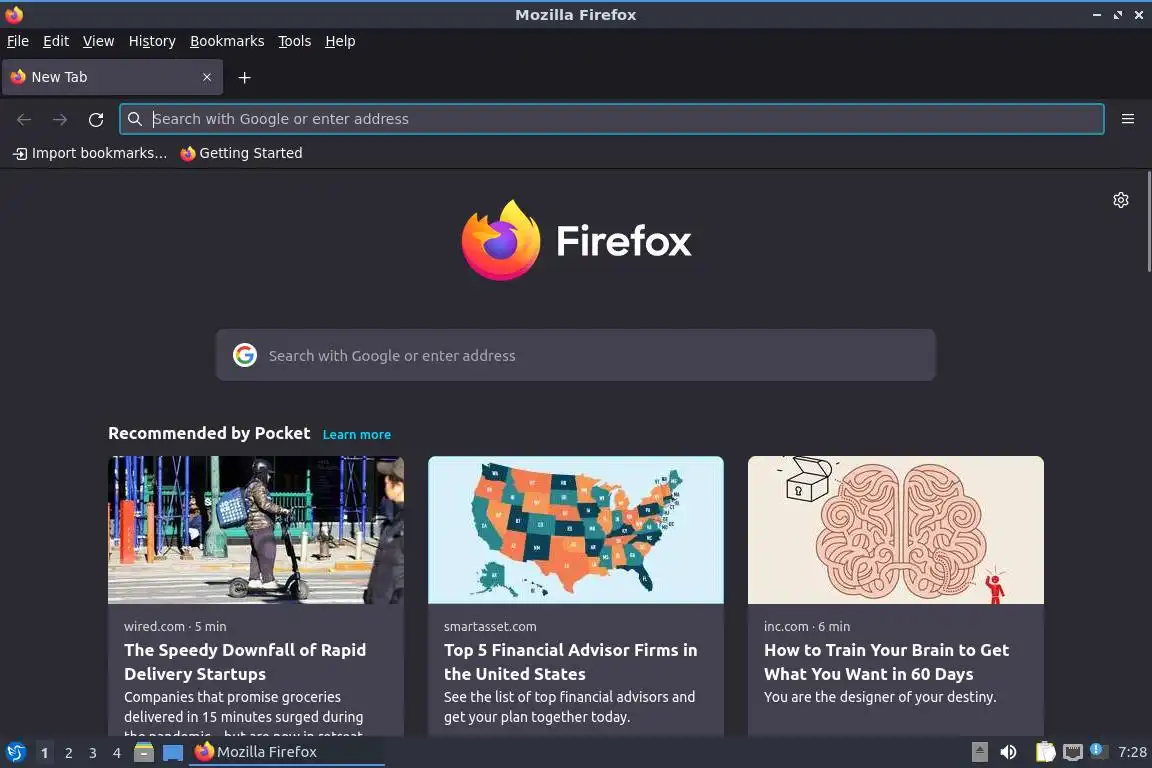The width and height of the screenshot is (1152, 768).
Task: Click the inc.com 6 min label
Action: [x=807, y=626]
